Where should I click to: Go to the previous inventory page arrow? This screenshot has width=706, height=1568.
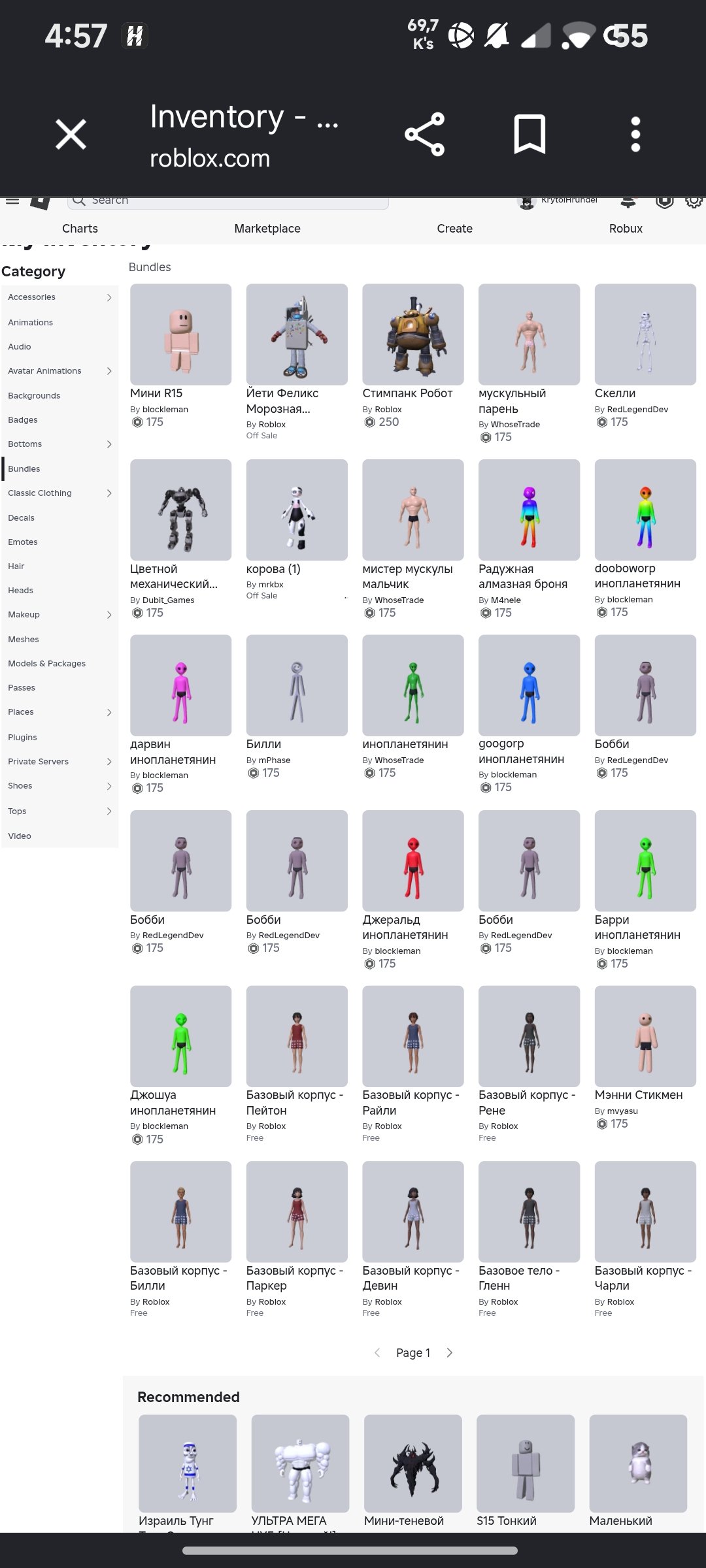(377, 1352)
